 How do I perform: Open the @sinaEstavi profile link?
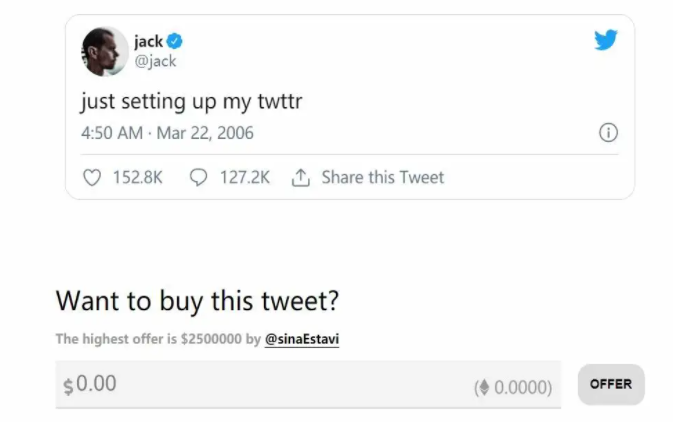(302, 339)
